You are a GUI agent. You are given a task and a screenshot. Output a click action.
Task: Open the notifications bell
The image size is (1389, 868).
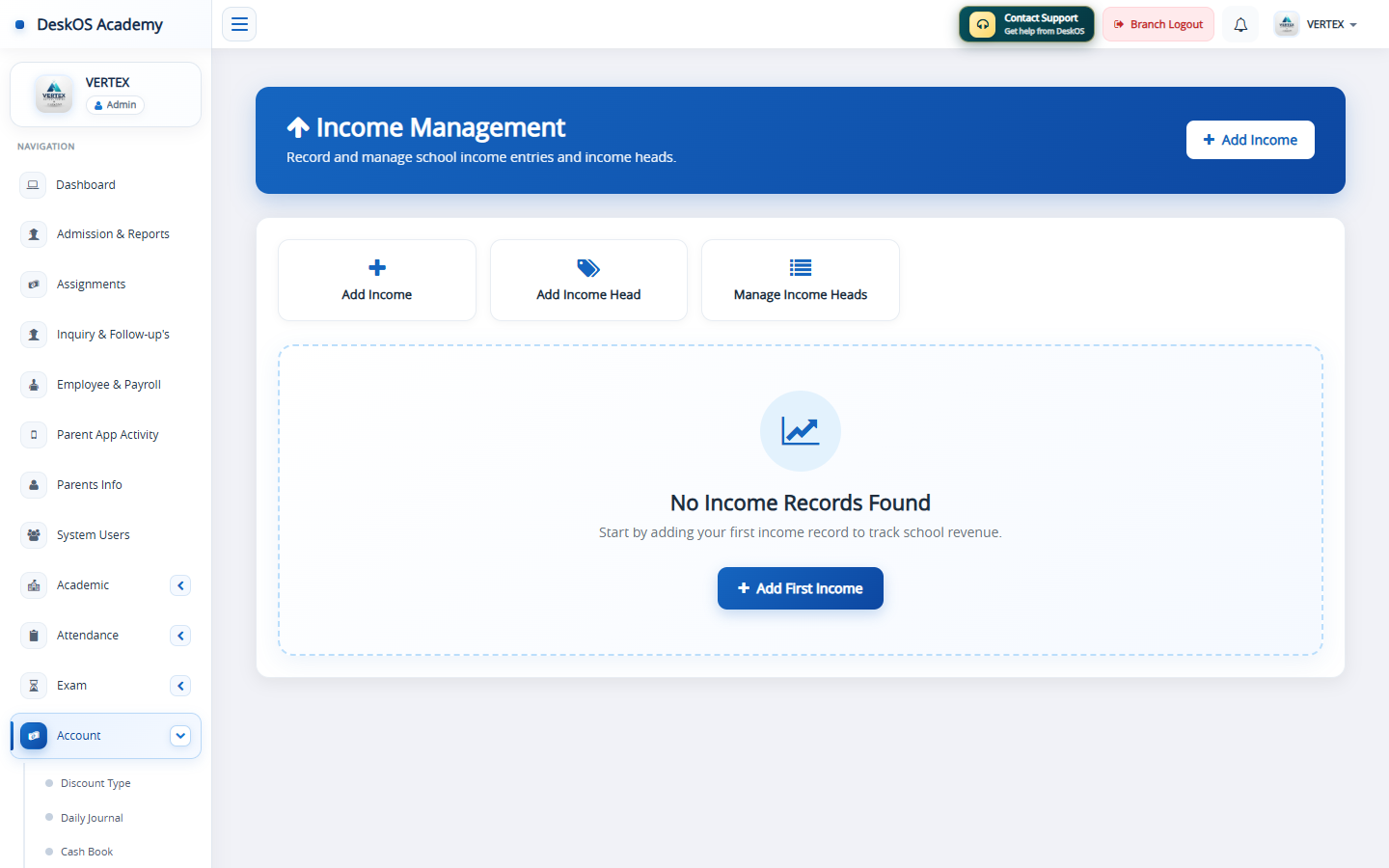pos(1240,24)
